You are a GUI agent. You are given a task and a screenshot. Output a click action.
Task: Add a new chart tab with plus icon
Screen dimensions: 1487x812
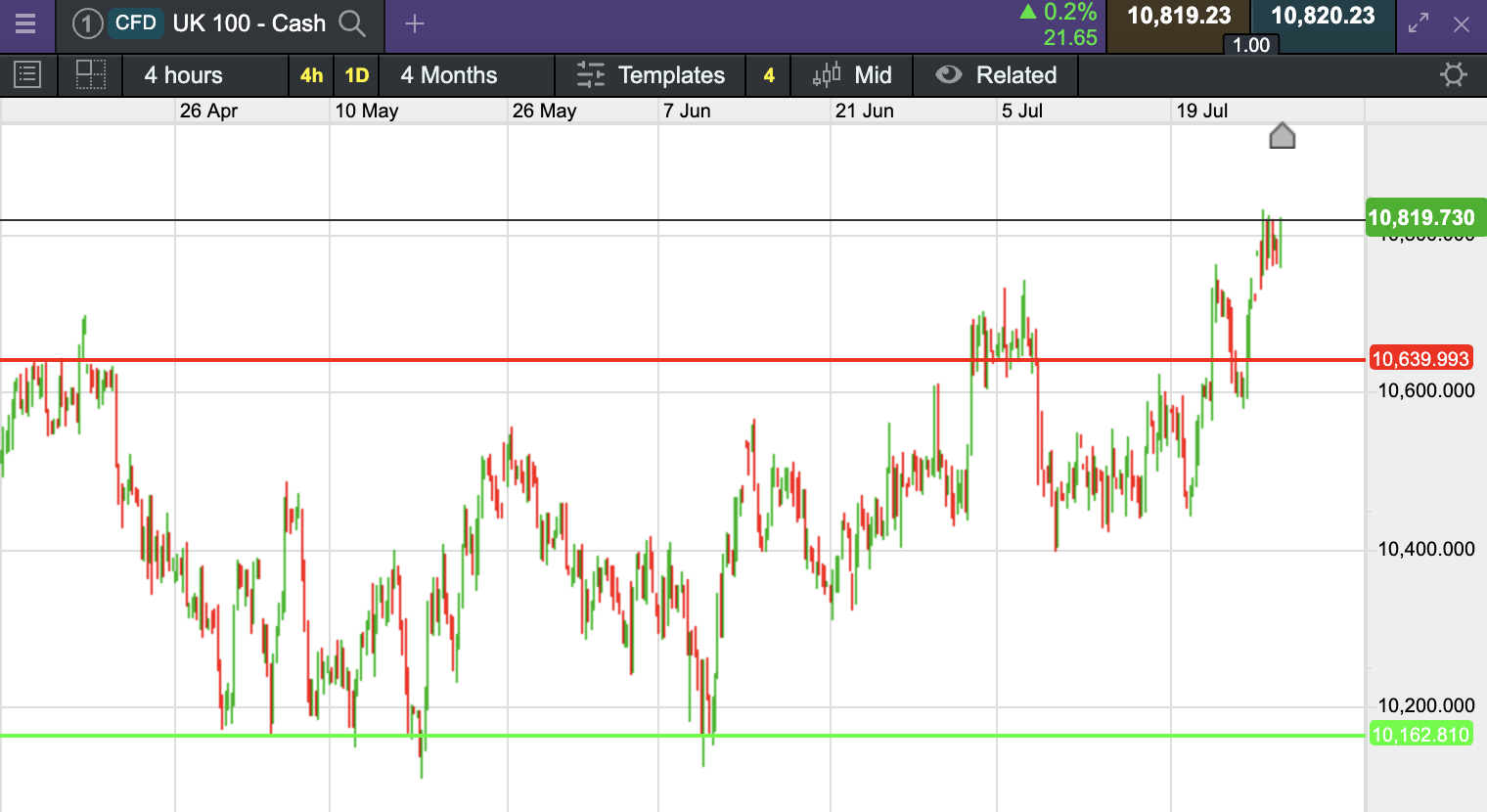click(415, 23)
